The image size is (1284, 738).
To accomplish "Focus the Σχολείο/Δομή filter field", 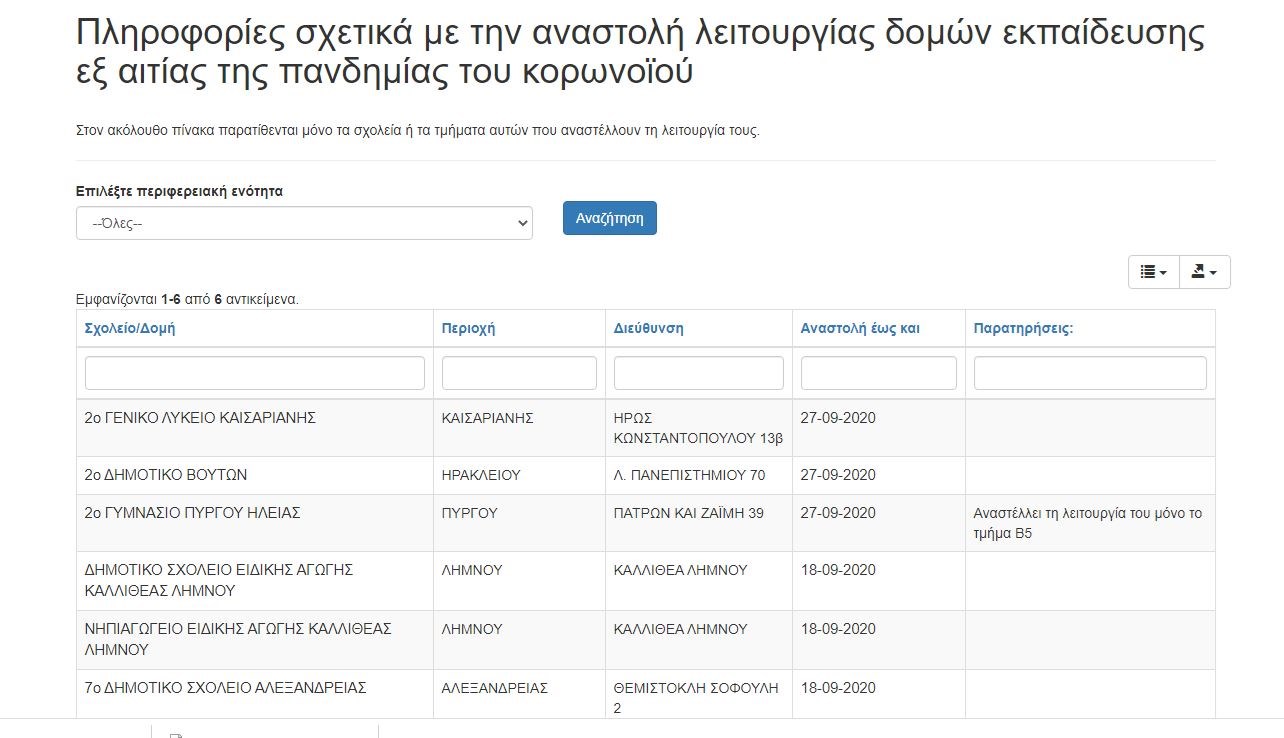I will [x=255, y=373].
